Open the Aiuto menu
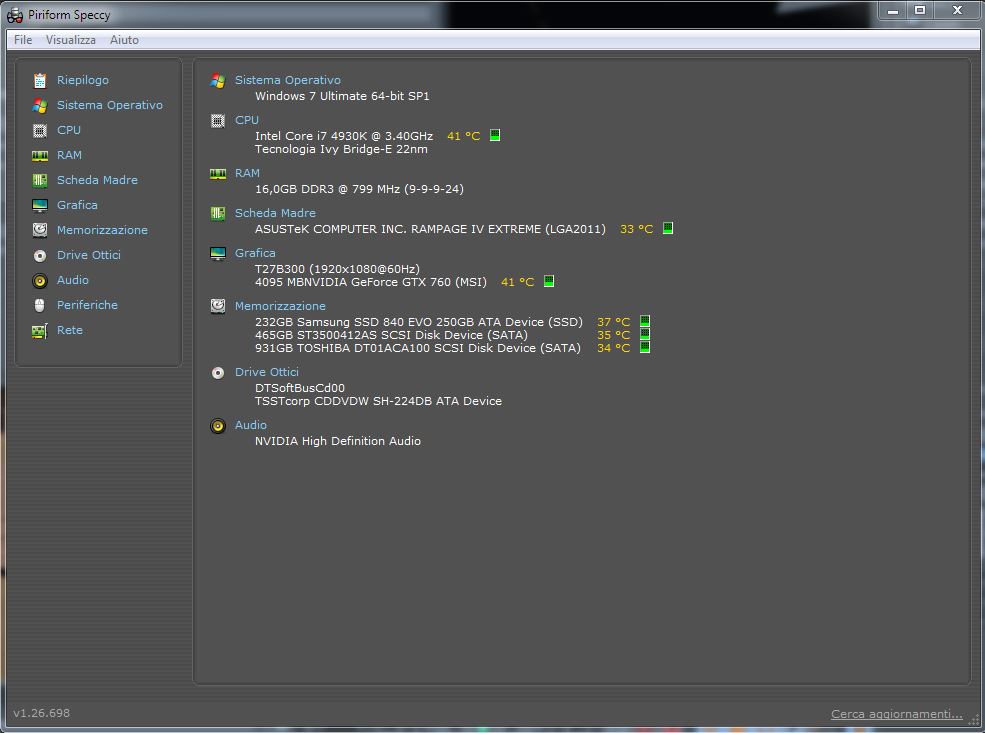 click(x=124, y=40)
